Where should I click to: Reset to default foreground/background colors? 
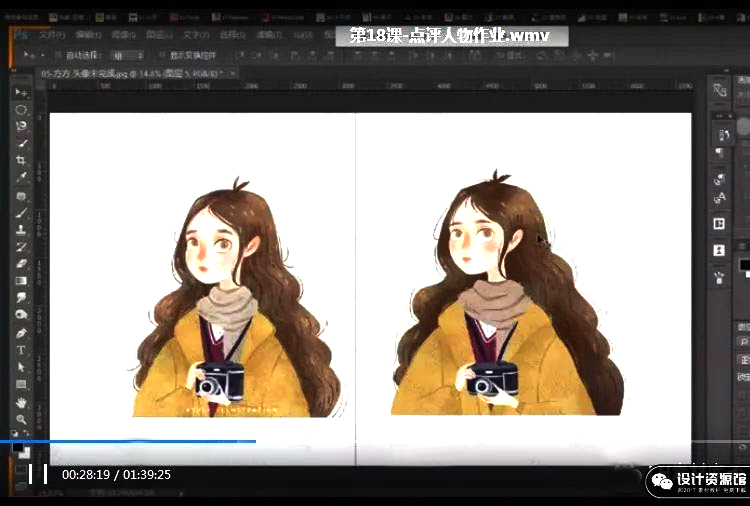[x=15, y=434]
